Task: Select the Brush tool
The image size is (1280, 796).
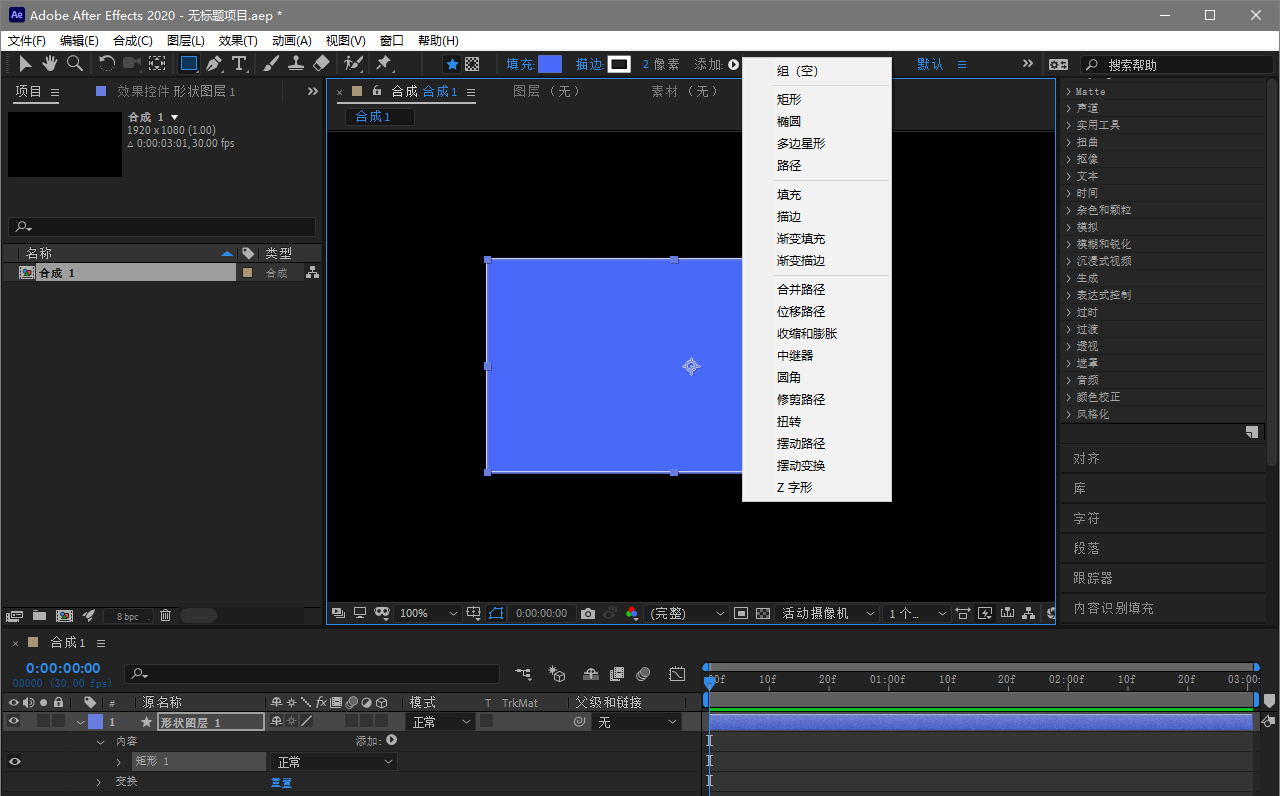Action: coord(271,64)
